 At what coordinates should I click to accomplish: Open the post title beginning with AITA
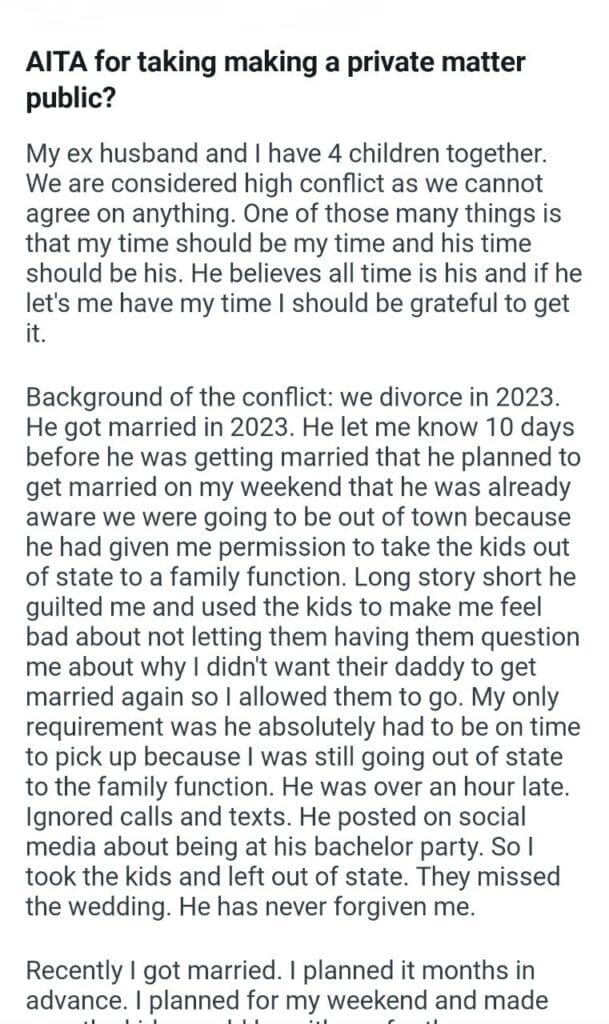(273, 62)
